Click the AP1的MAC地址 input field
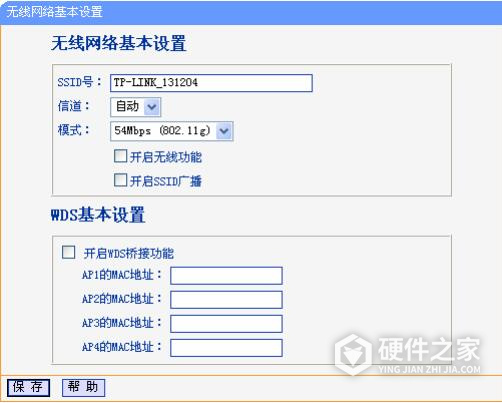Viewport: 502px width, 403px height. coord(226,276)
